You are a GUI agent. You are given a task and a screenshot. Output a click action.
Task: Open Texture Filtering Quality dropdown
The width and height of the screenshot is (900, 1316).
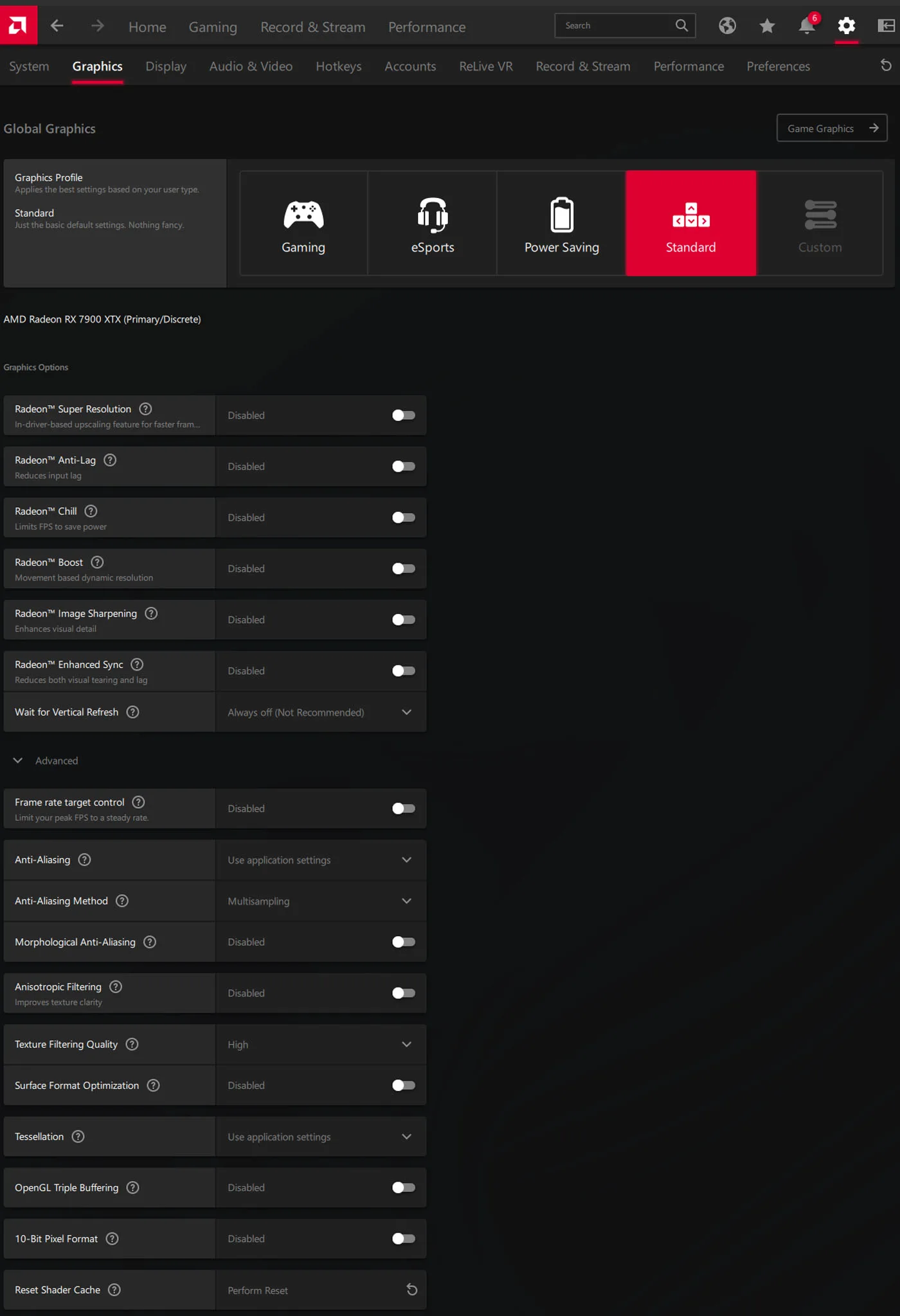point(321,1045)
